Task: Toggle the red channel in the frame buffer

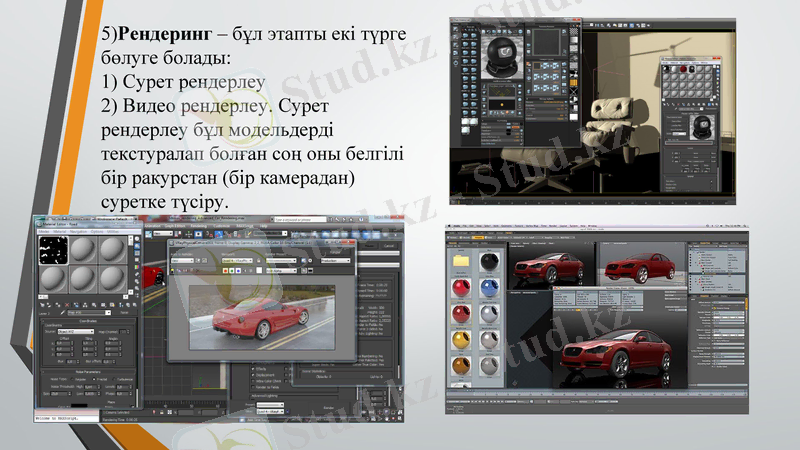Action: click(226, 271)
